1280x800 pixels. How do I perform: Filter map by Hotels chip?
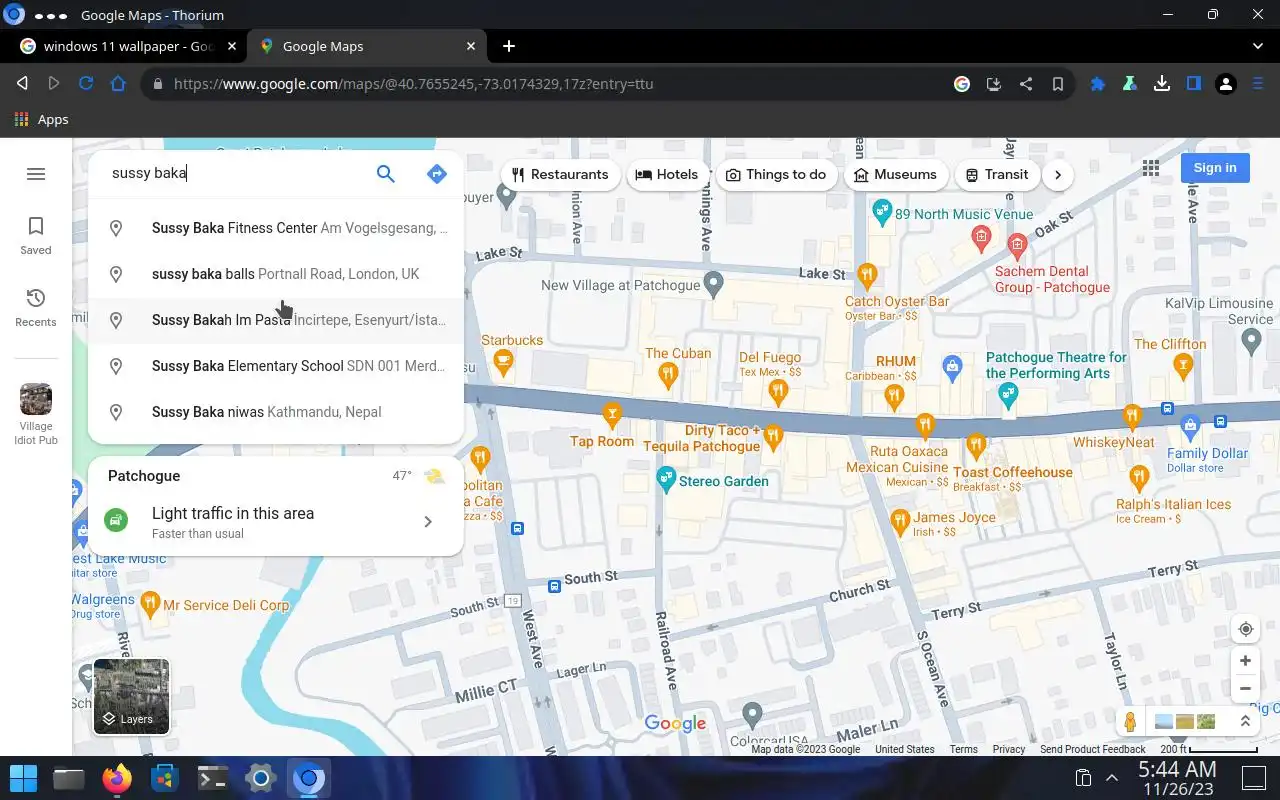pyautogui.click(x=667, y=174)
